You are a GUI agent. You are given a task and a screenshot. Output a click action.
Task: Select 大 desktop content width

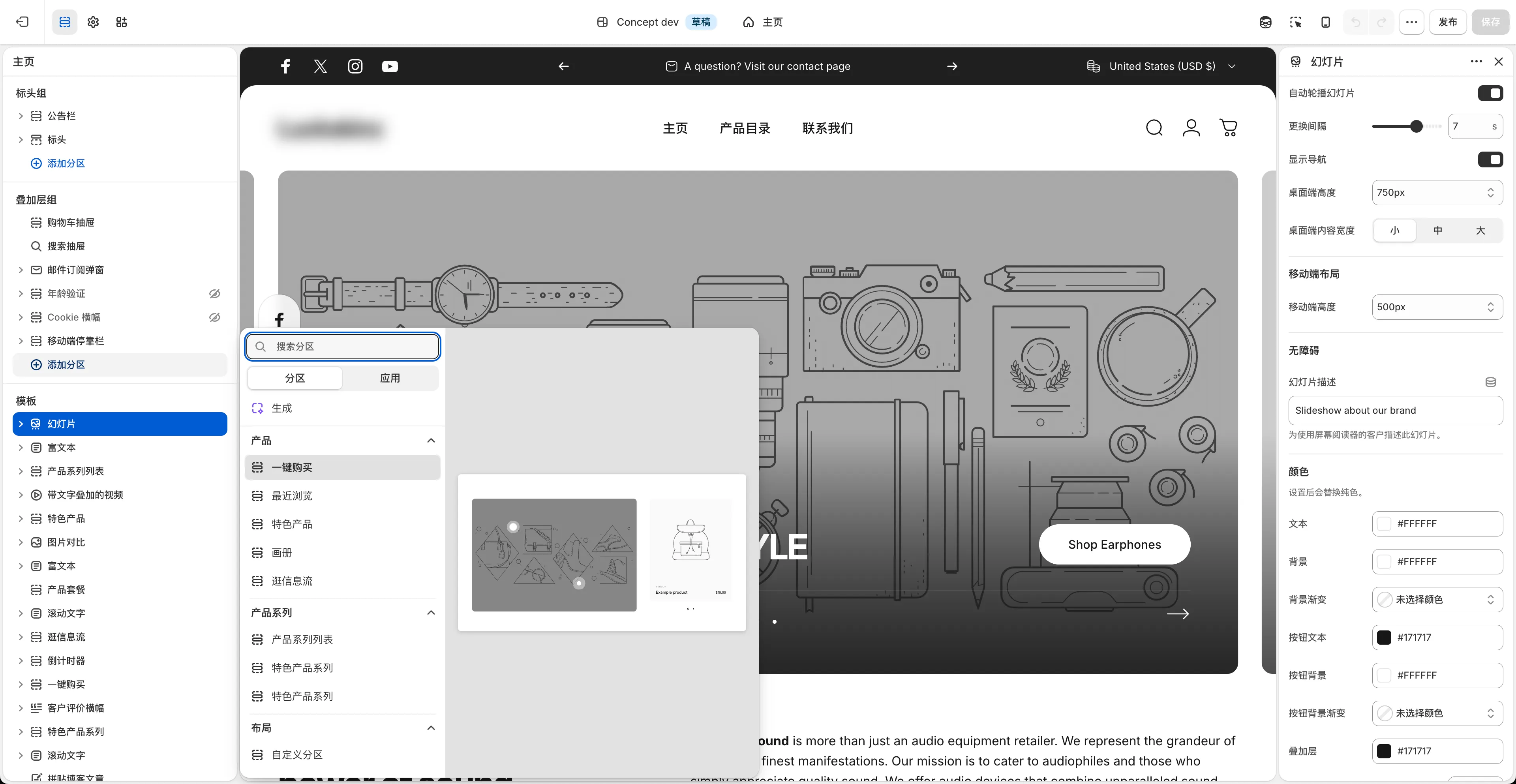tap(1480, 230)
